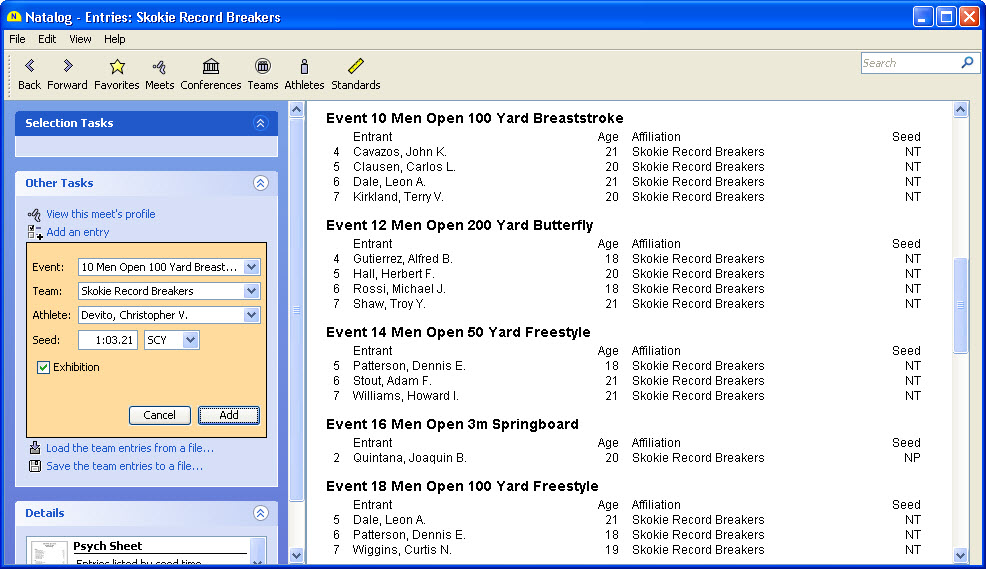Open the File menu
Screen dimensions: 986x569
click(x=17, y=39)
